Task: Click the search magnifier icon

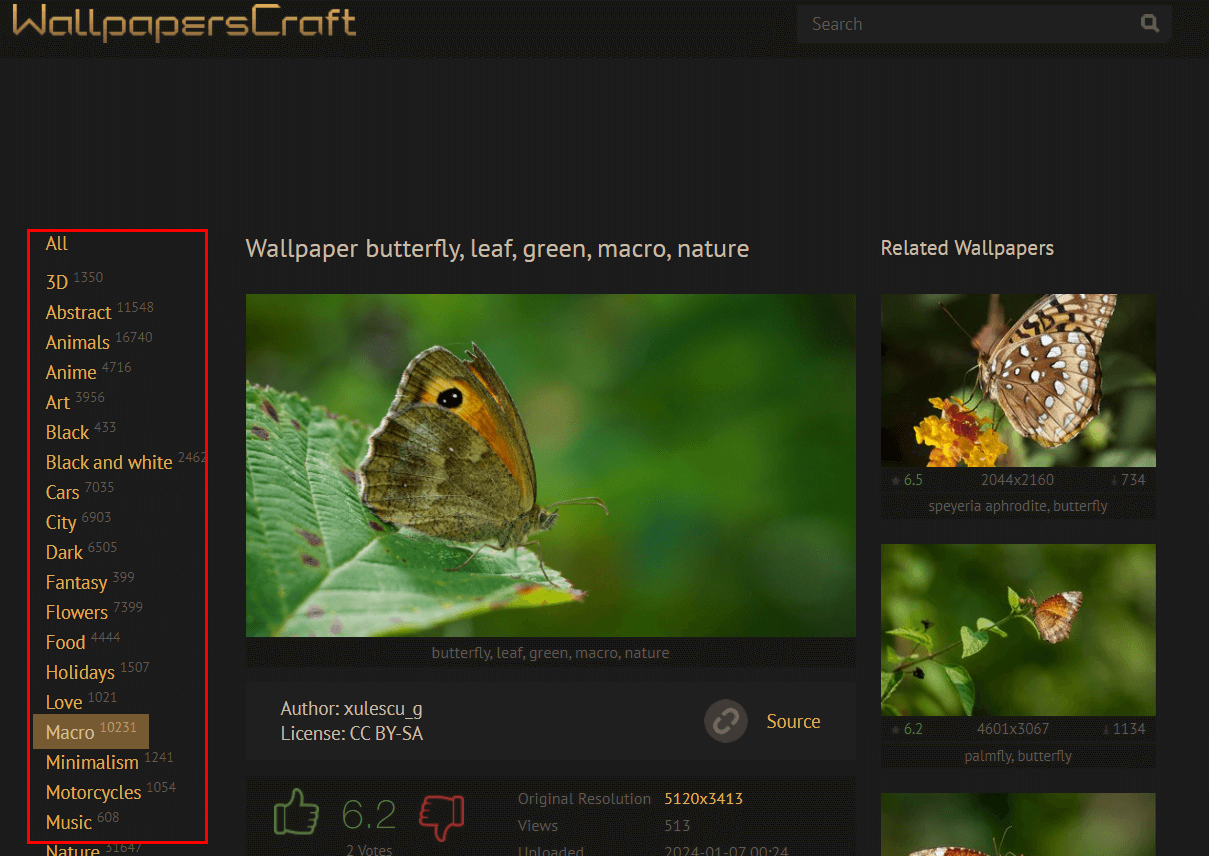Action: point(1150,24)
